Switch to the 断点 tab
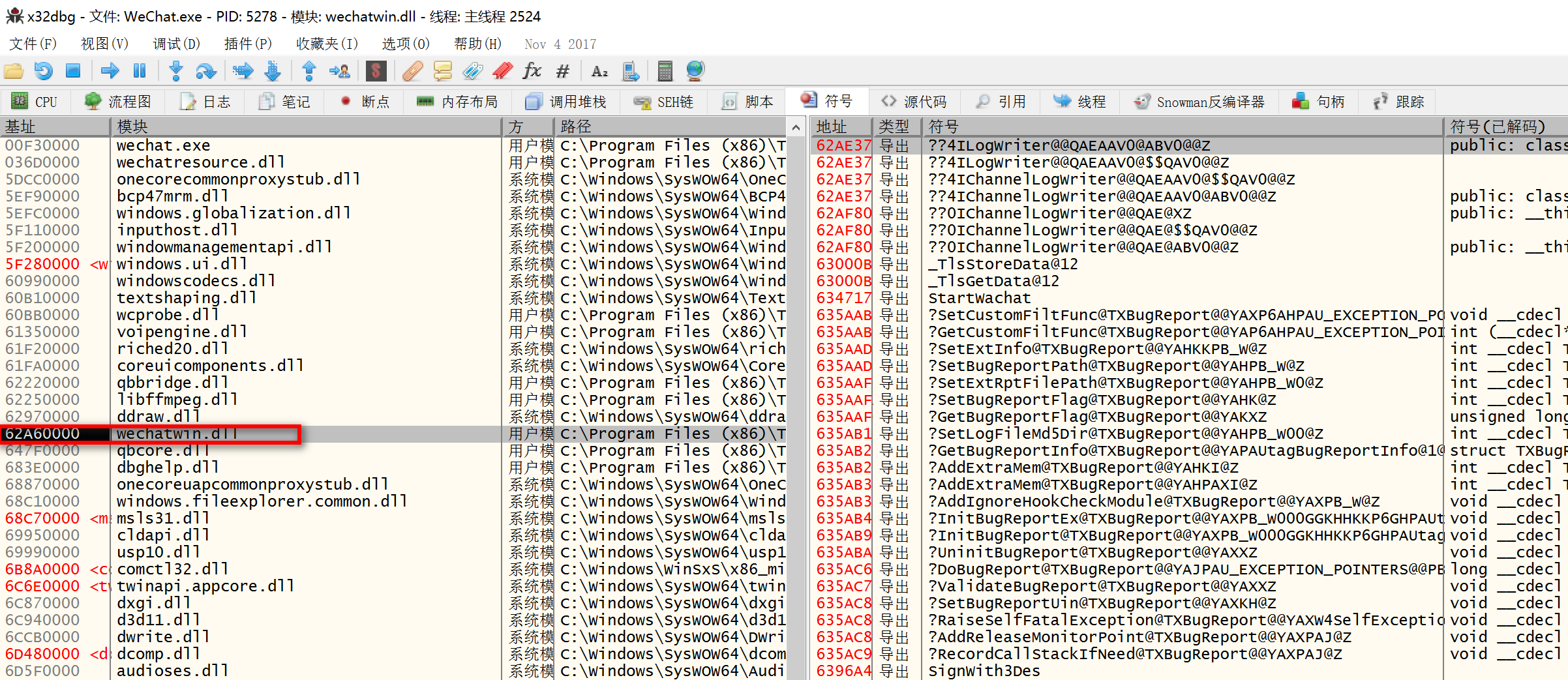Screen dimensions: 1568x680 365,102
